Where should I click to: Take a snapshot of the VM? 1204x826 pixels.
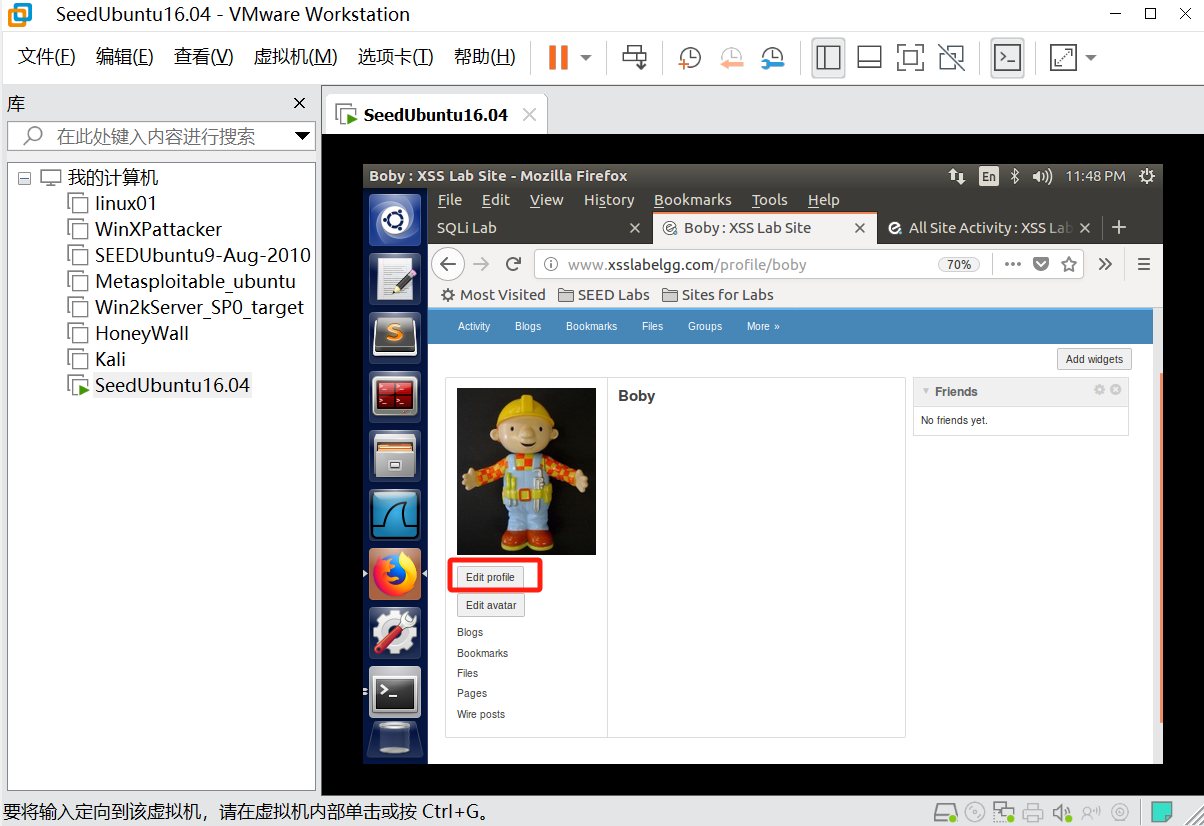click(689, 57)
